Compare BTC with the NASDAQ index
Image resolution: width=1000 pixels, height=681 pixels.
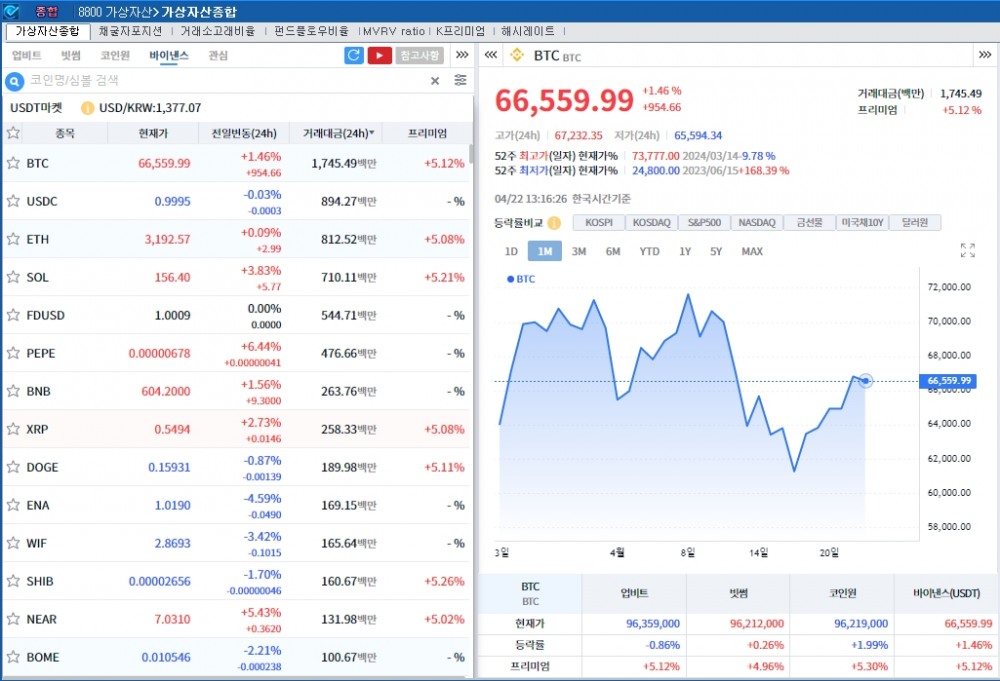click(x=756, y=222)
